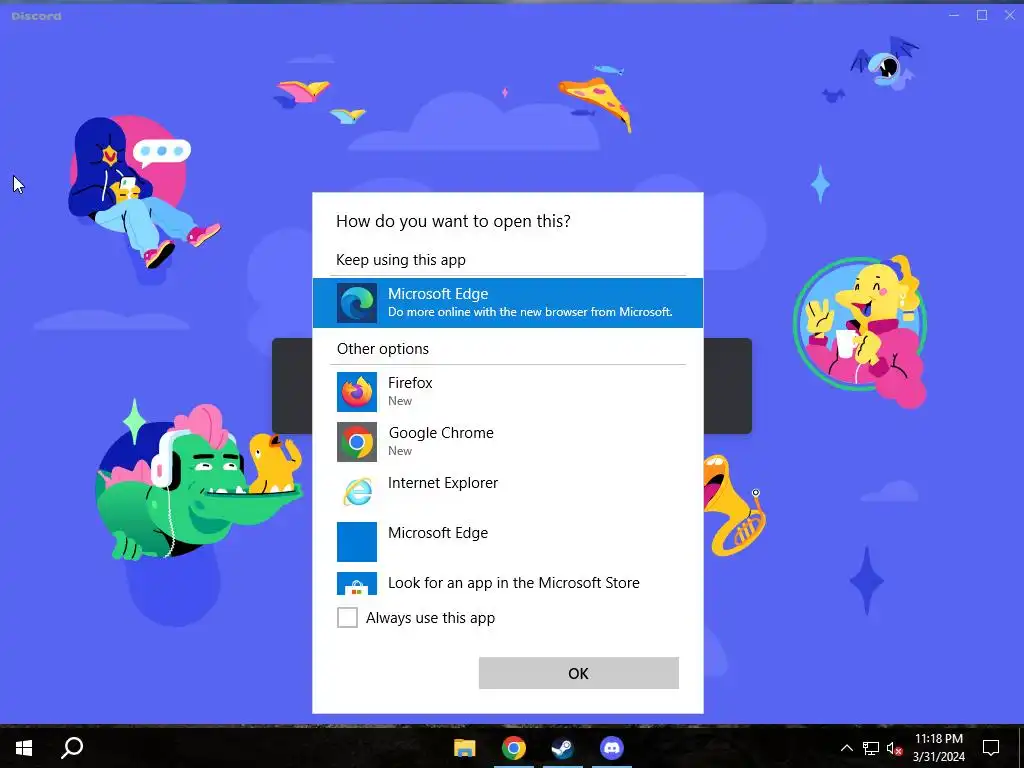Click 'How do you want to open this?' title

[453, 221]
